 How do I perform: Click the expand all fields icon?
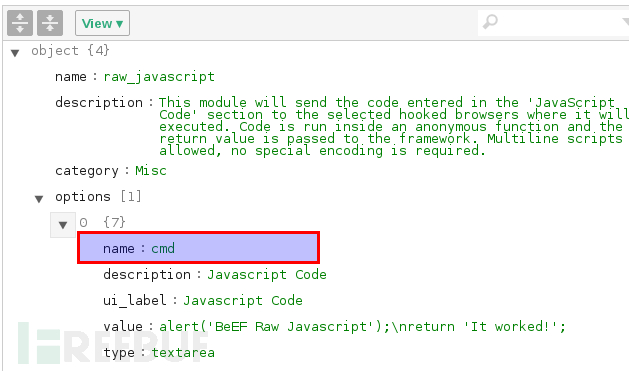click(20, 23)
